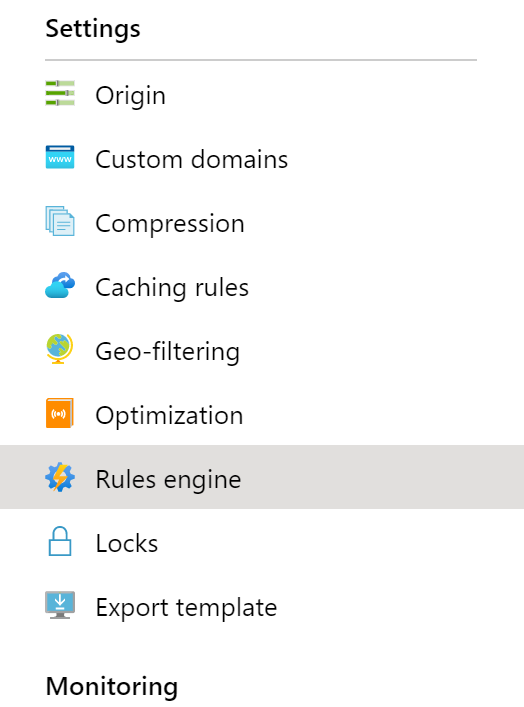Image resolution: width=524 pixels, height=707 pixels.
Task: Select the highlighted Rules engine item
Action: click(262, 477)
